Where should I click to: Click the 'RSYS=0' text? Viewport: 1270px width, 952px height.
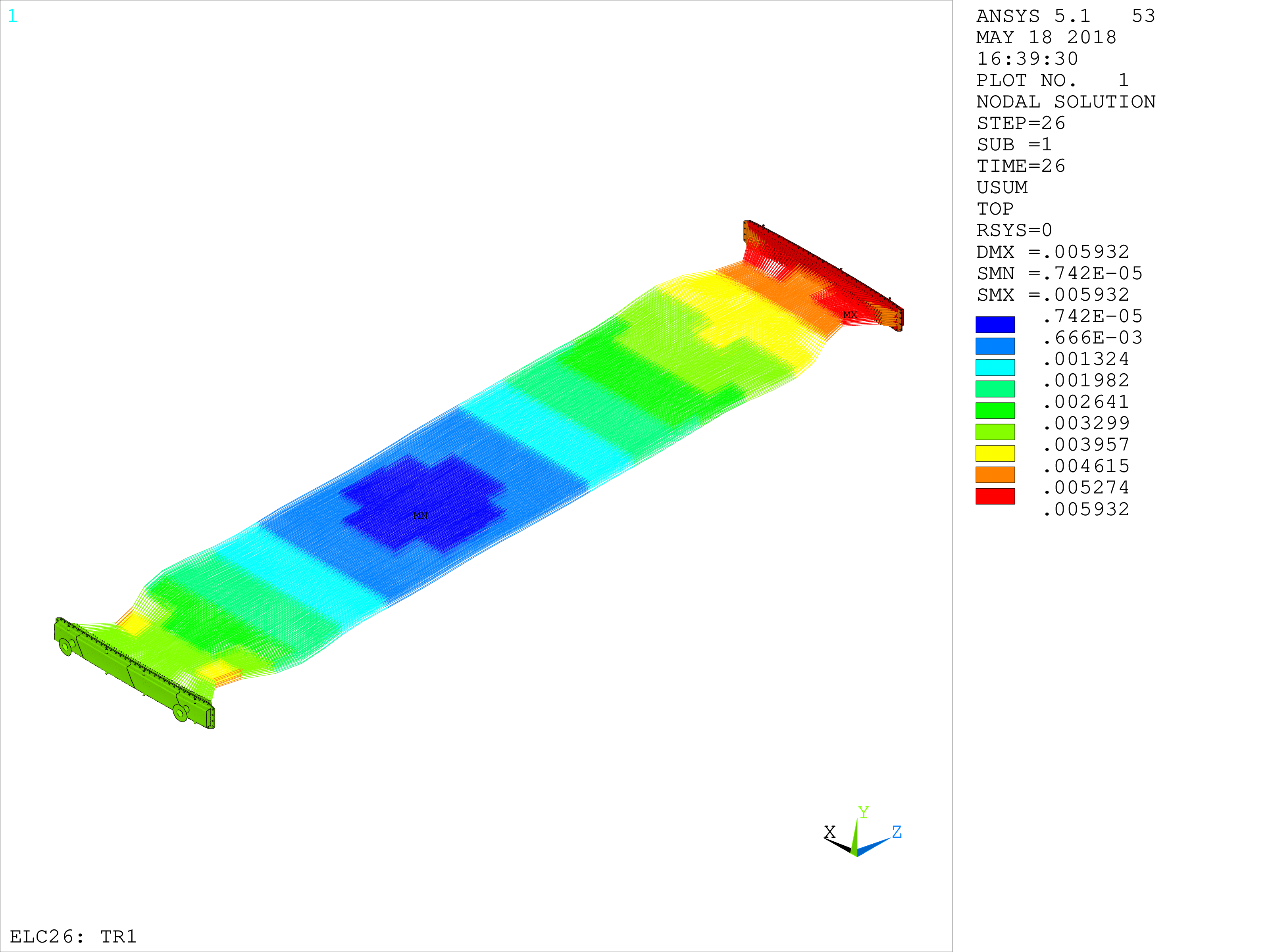click(x=1014, y=230)
